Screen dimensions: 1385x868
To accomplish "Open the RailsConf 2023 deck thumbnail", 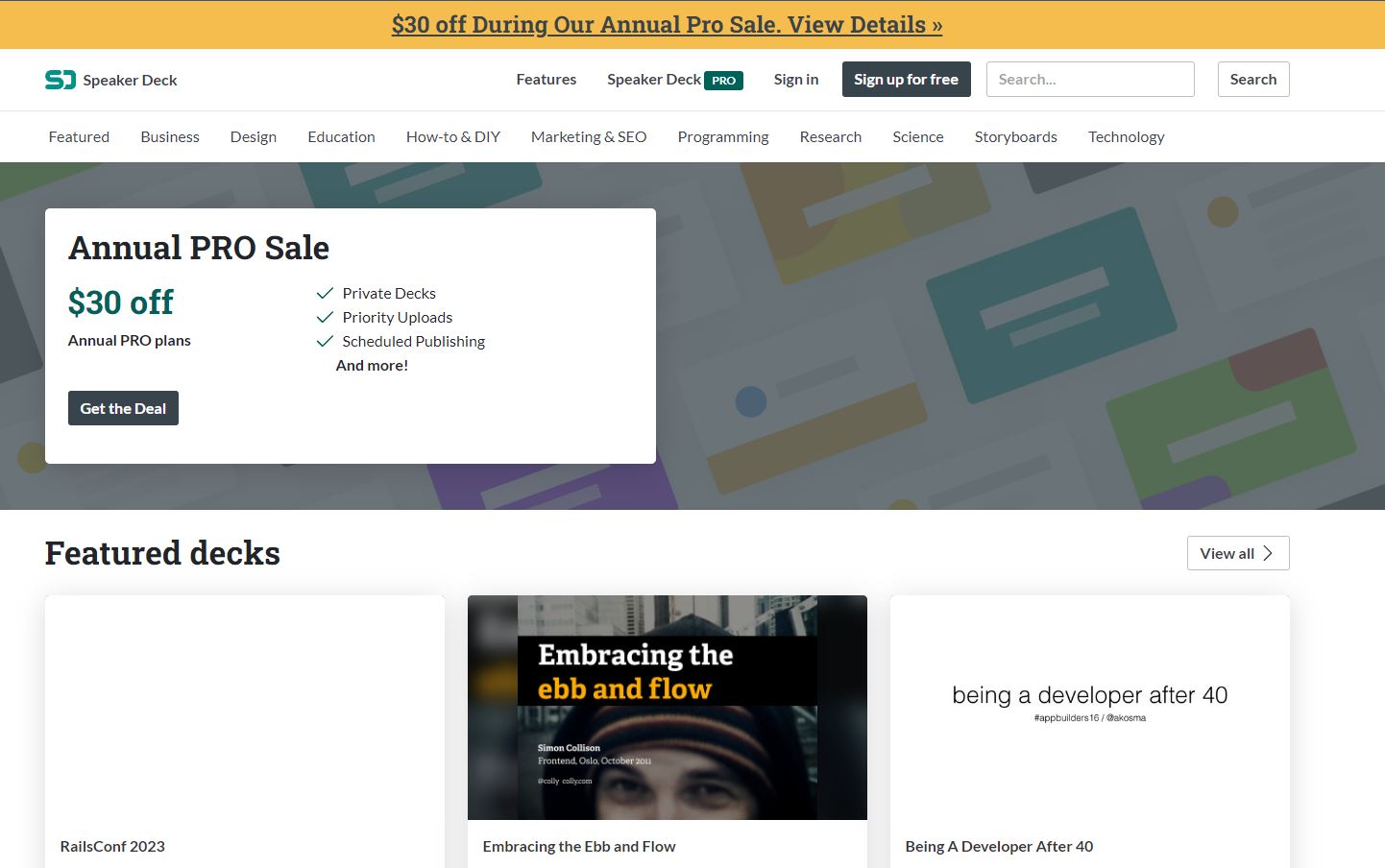I will tap(245, 708).
